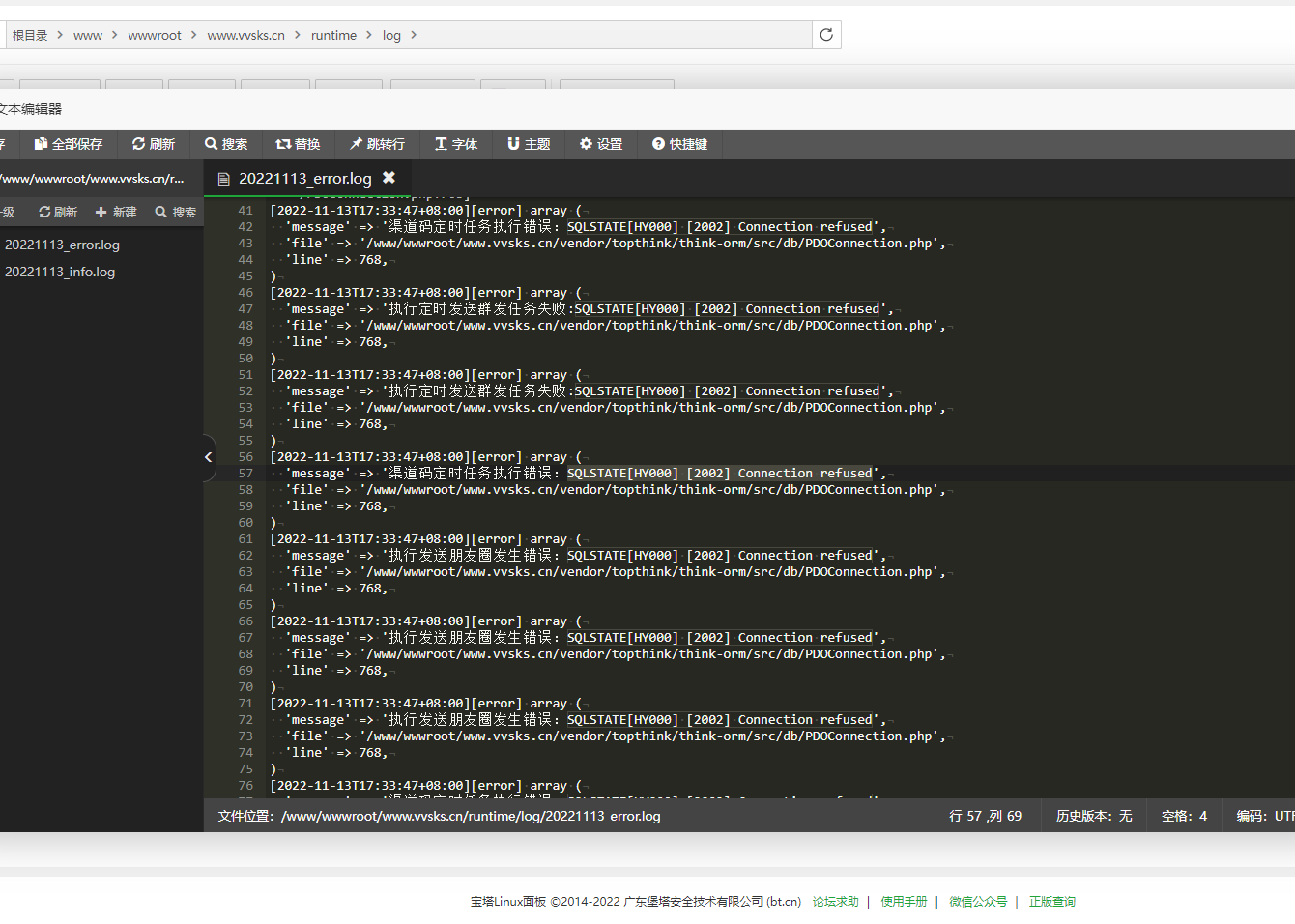Viewport: 1295px width, 924px height.
Task: Open 字体 font settings
Action: click(x=456, y=144)
